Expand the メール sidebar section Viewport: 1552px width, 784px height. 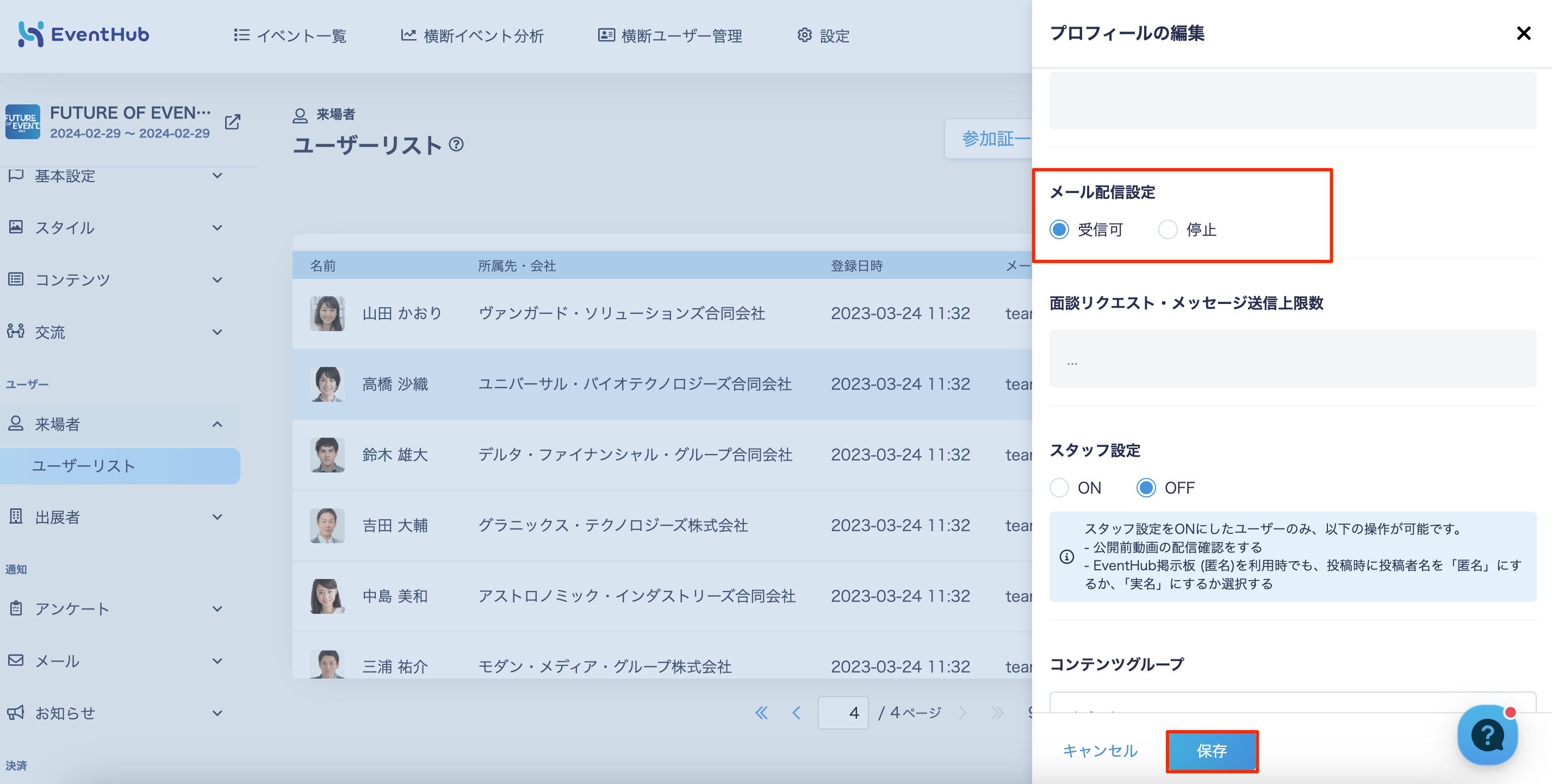(x=116, y=661)
